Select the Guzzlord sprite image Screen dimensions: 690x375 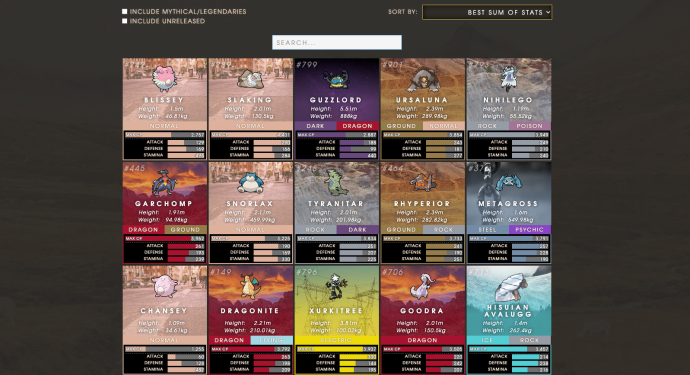pyautogui.click(x=336, y=80)
